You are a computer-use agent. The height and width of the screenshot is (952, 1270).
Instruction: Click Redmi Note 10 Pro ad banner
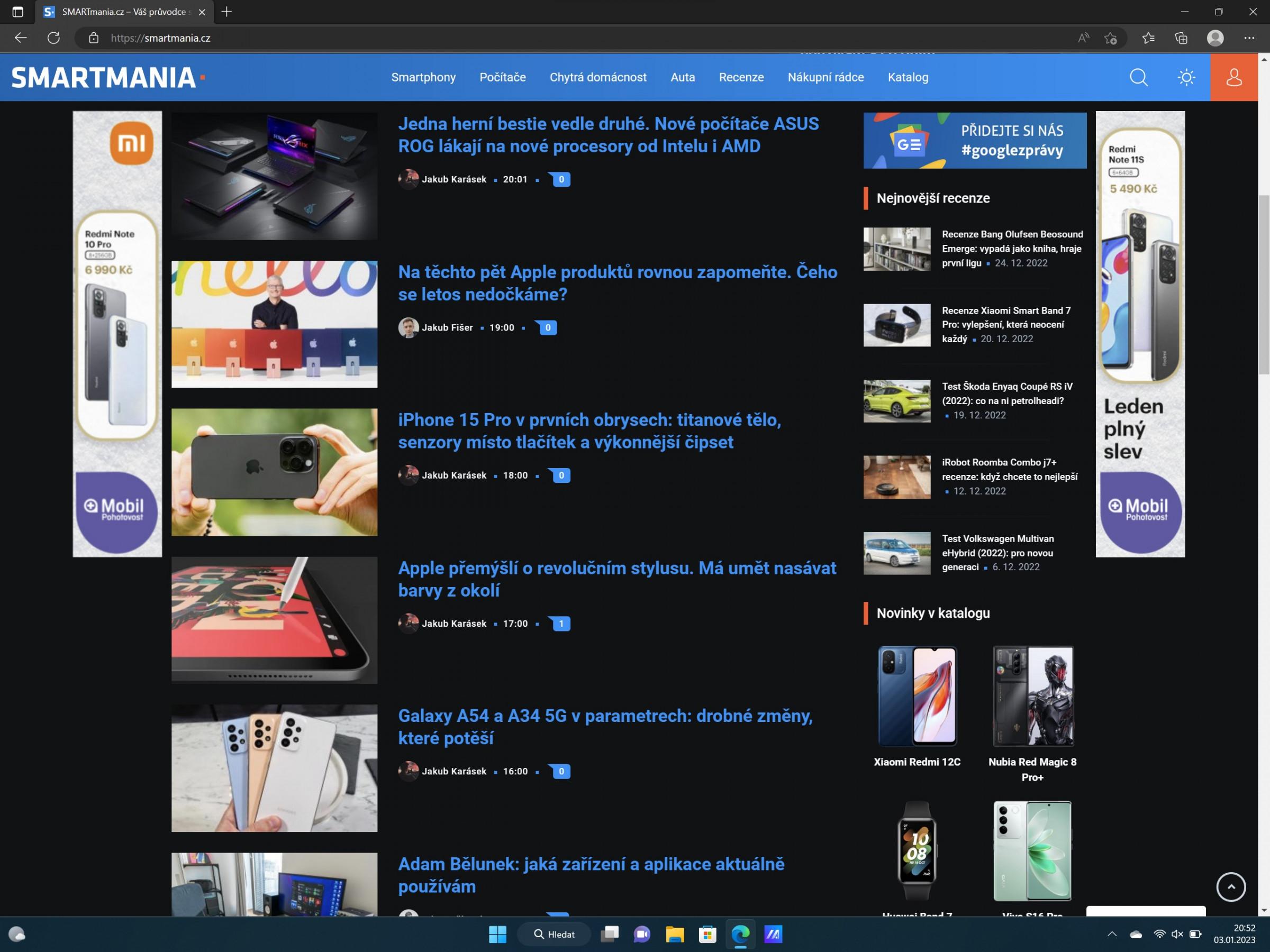(117, 334)
